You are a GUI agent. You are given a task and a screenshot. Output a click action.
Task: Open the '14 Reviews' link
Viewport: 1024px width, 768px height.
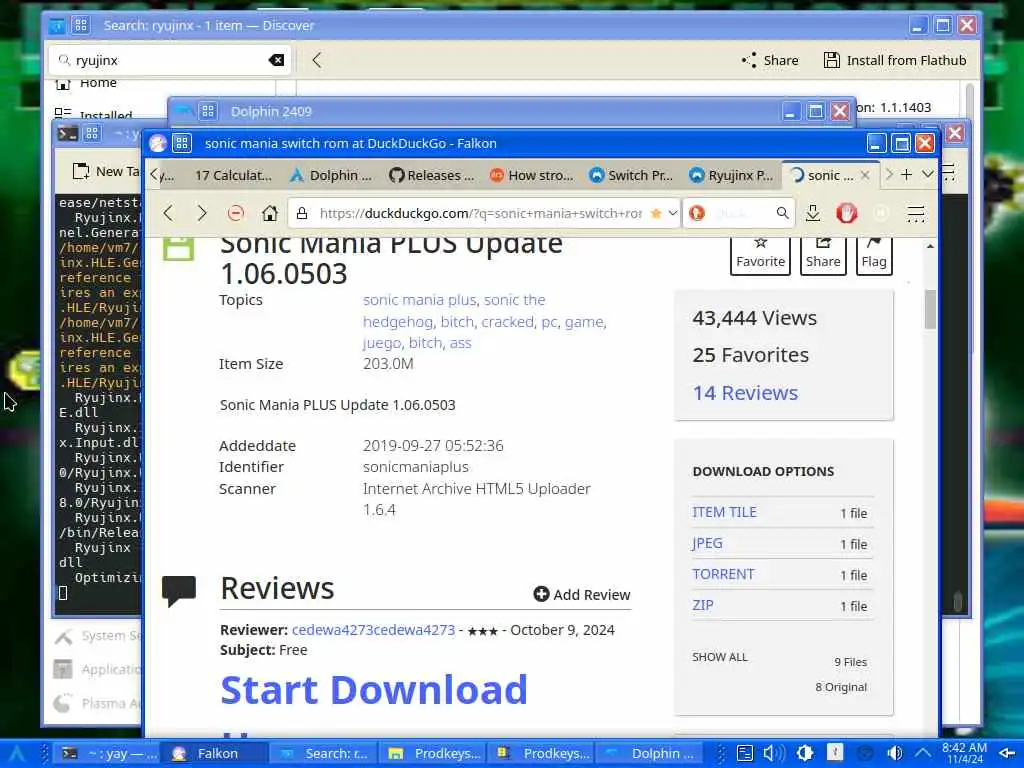745,392
